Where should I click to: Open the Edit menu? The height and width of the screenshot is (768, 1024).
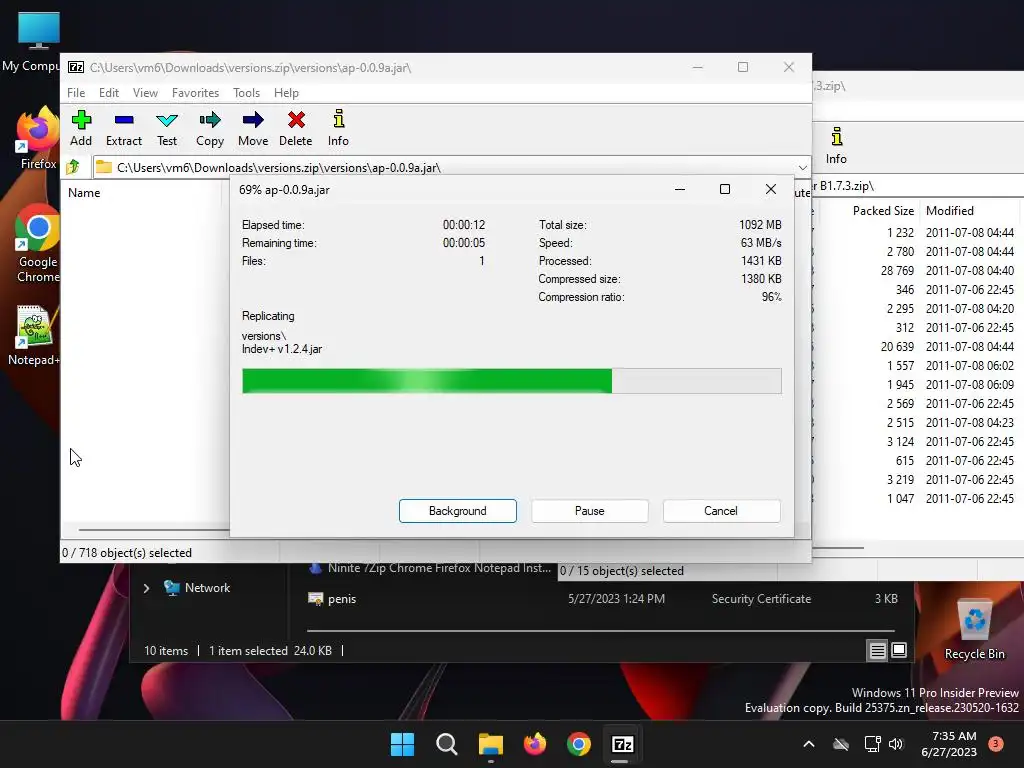pyautogui.click(x=108, y=93)
